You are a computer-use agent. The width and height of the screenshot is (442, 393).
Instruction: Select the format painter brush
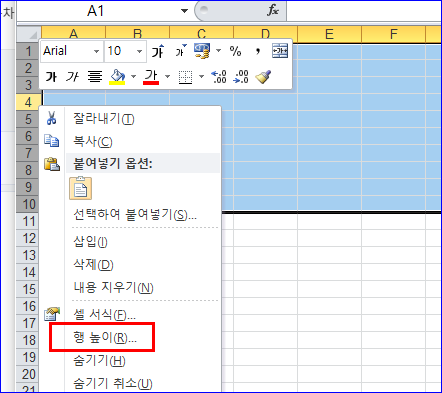click(263, 77)
